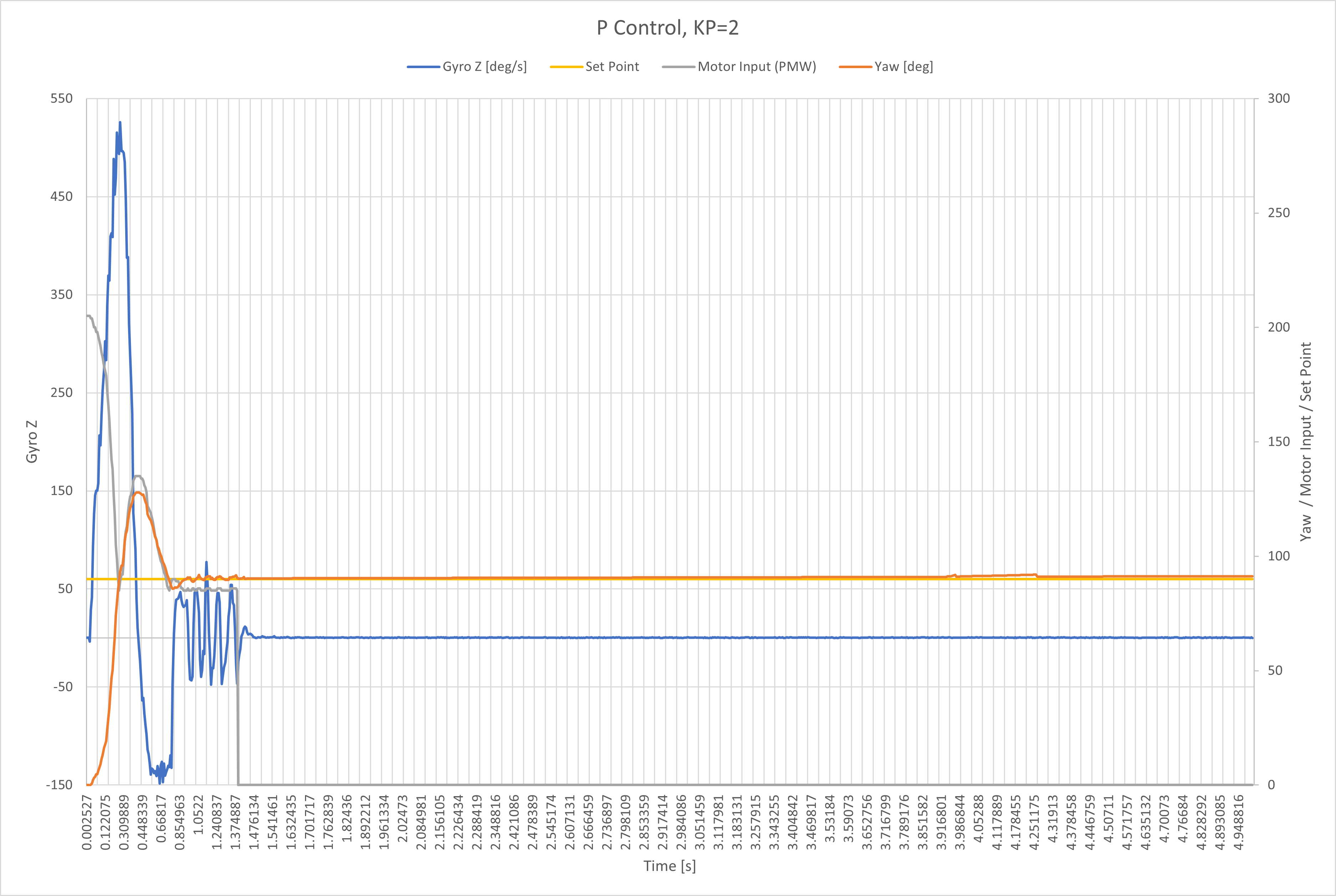Click the tall blue Gyro Z peak near 525
The width and height of the screenshot is (1336, 896).
(120, 123)
